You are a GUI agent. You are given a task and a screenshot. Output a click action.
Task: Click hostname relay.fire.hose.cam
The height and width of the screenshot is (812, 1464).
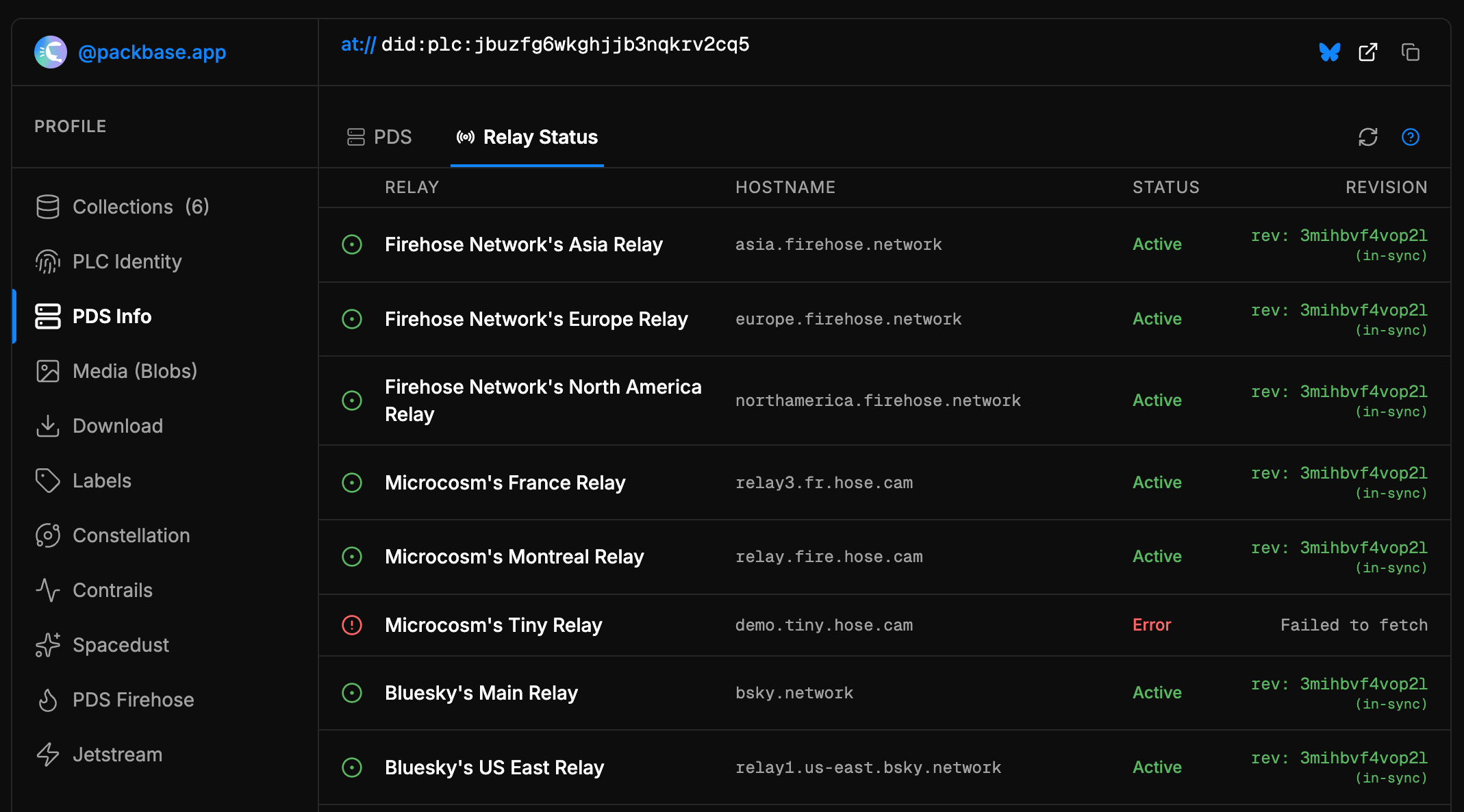pyautogui.click(x=829, y=557)
